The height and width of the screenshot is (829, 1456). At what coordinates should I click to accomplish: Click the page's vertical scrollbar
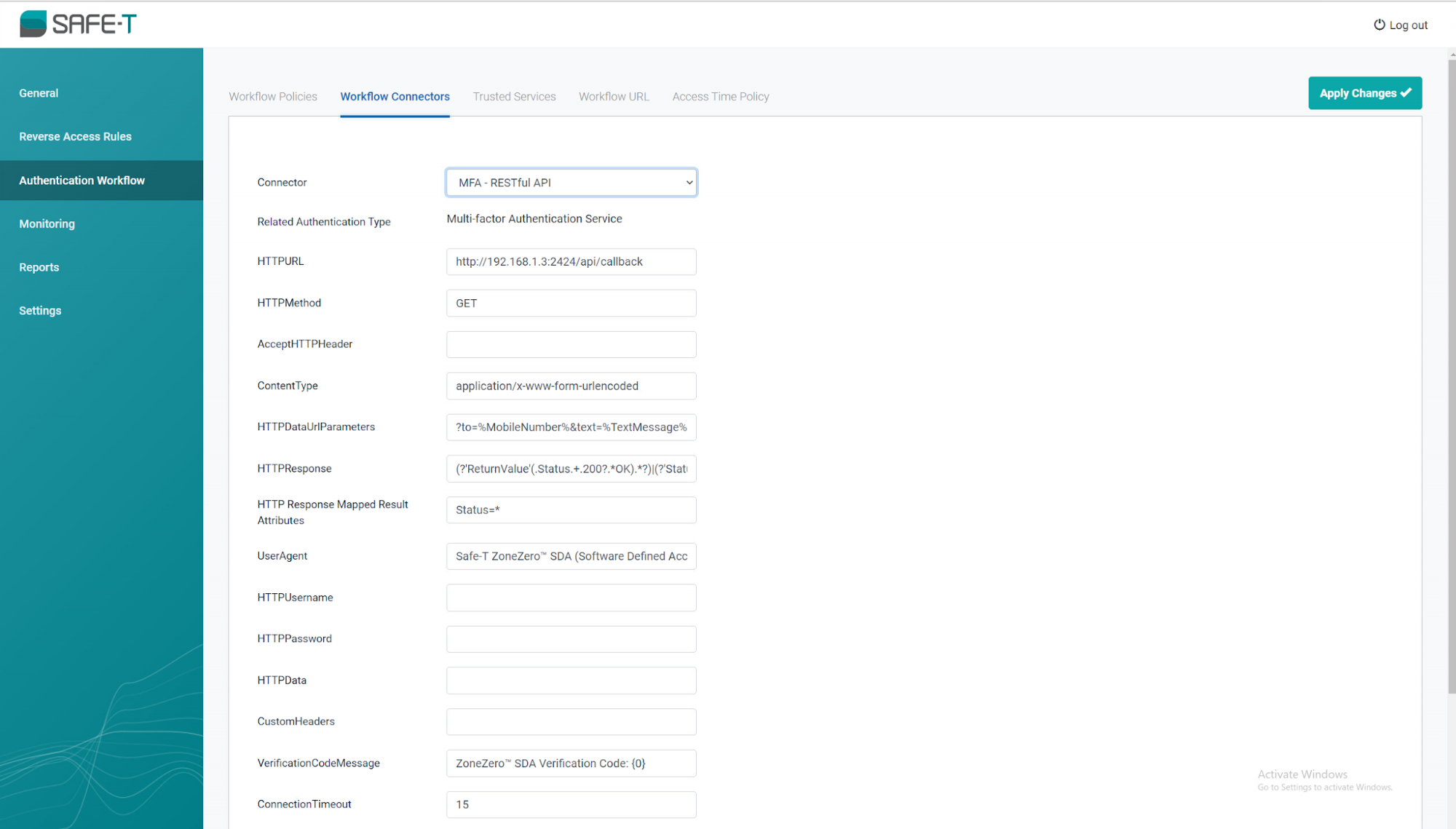coord(1451,364)
